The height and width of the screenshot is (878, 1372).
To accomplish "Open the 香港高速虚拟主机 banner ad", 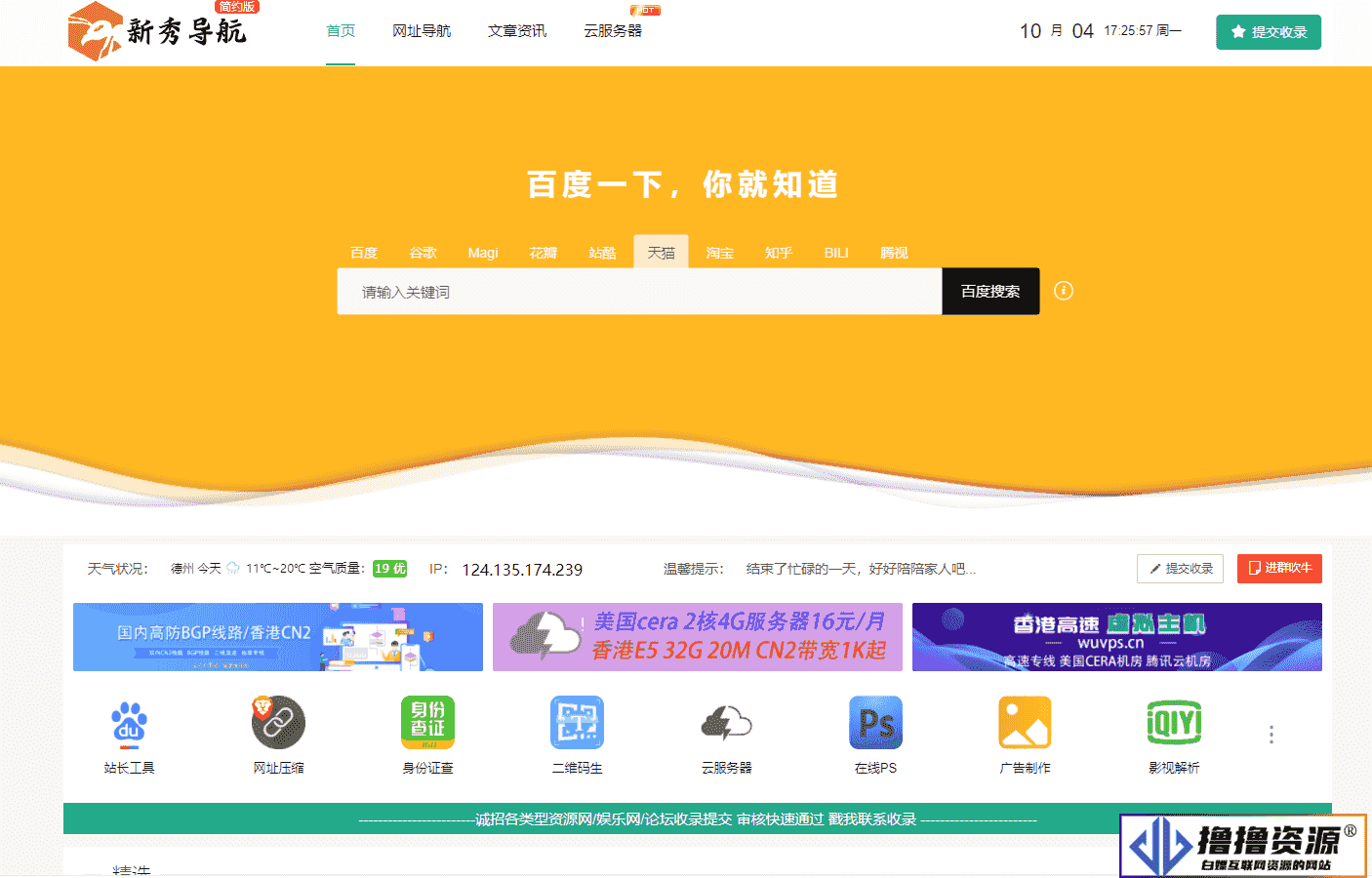I will point(1117,637).
